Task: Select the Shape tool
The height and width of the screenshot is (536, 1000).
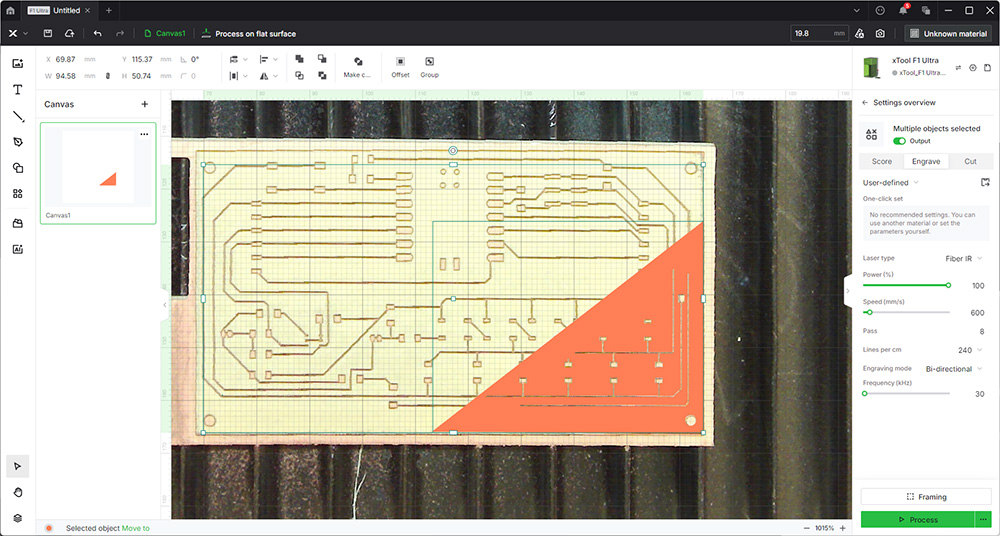Action: pos(18,168)
